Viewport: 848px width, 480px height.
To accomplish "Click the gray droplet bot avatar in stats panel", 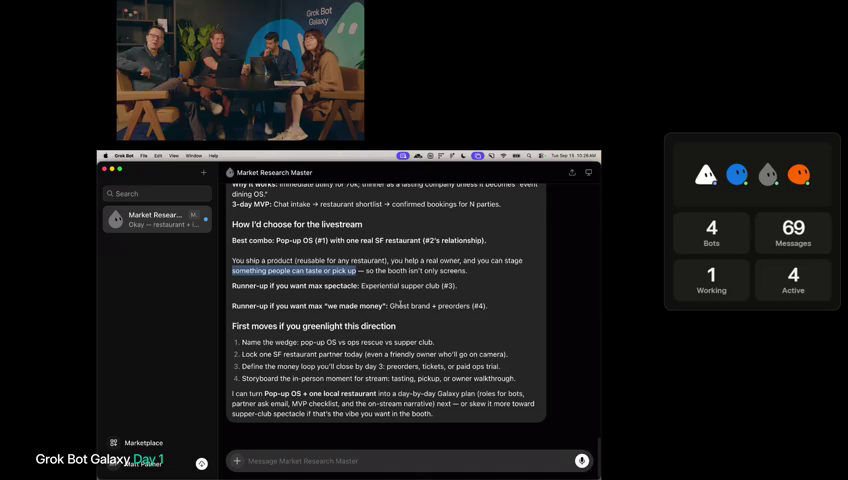I will (x=768, y=175).
